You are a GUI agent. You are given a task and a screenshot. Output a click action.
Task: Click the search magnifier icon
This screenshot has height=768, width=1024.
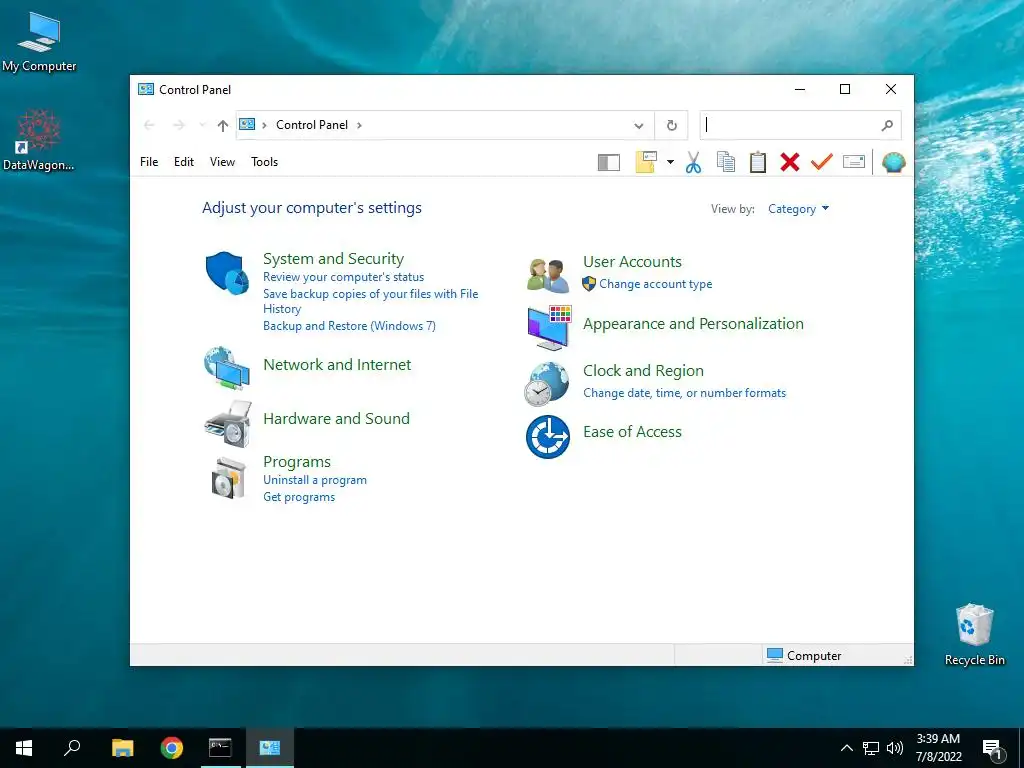point(887,125)
